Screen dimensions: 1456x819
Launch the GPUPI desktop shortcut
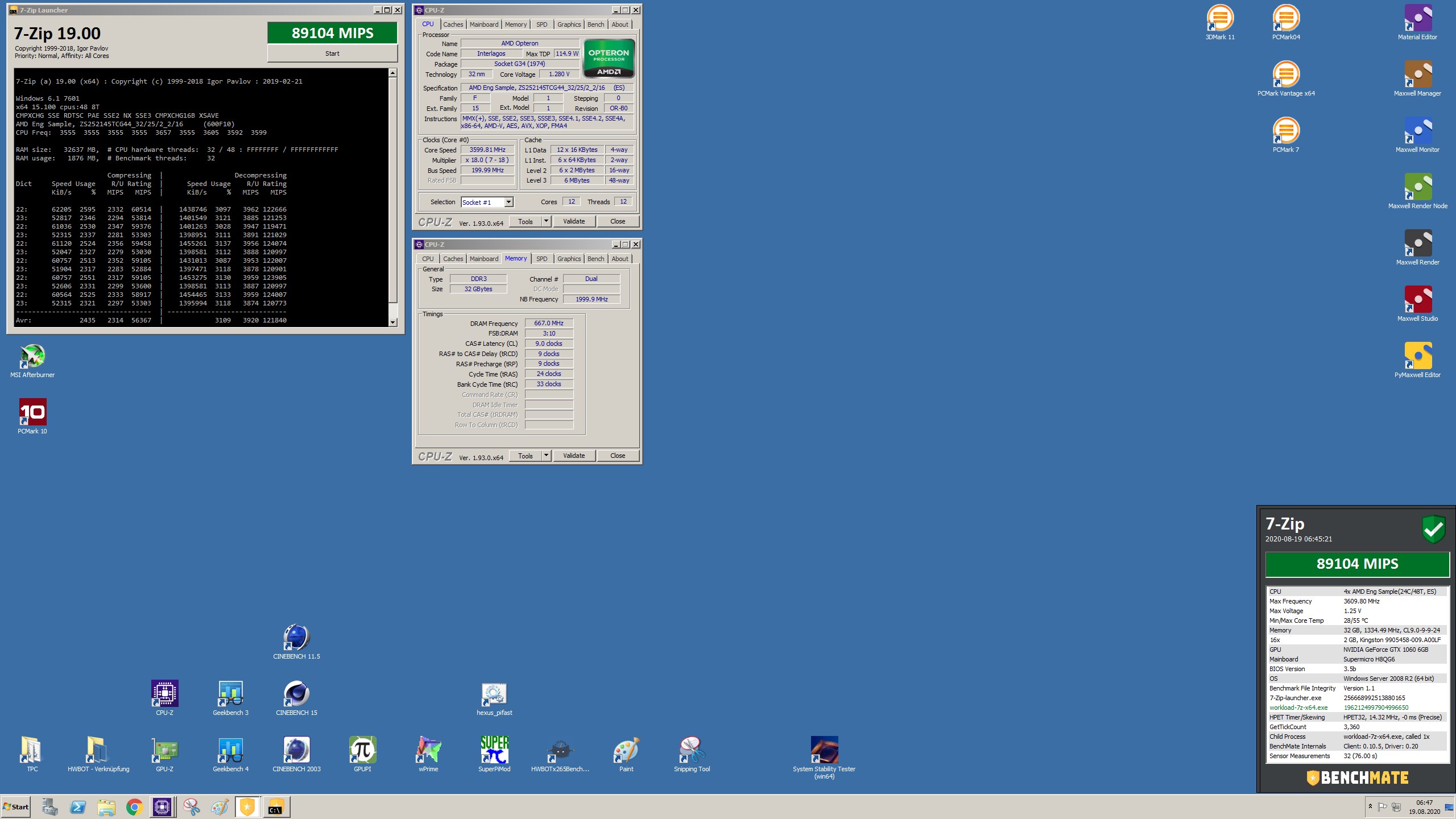click(362, 755)
